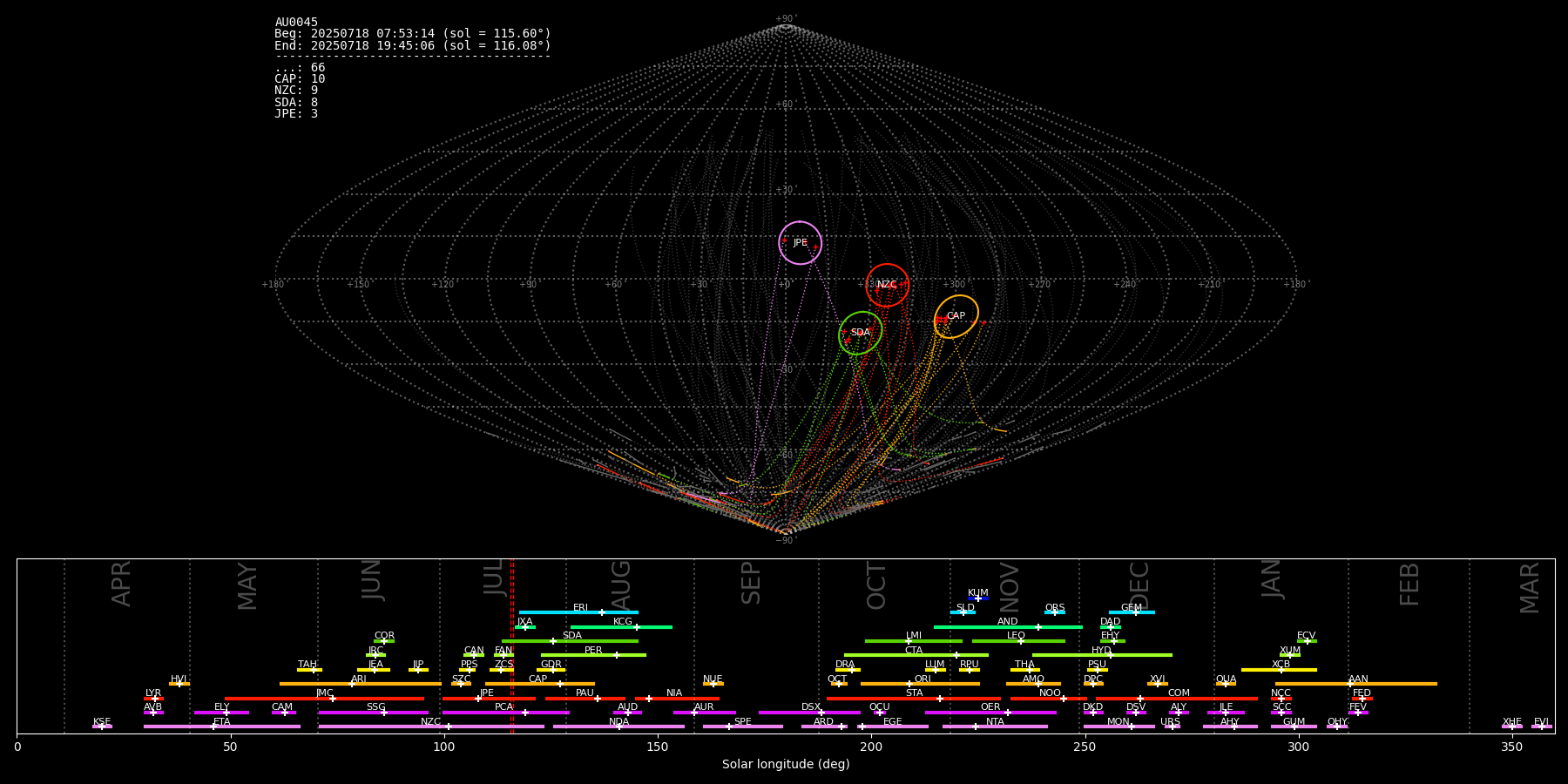Screen dimensions: 1568x784
Task: Click the +300 longitude label on sky map
Action: pyautogui.click(x=954, y=285)
